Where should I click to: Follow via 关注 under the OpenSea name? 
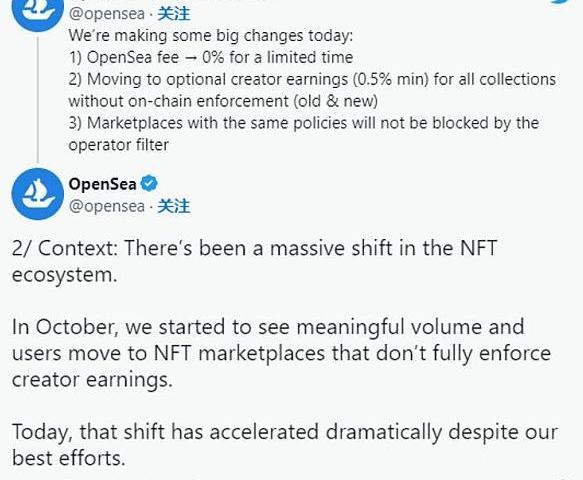(x=174, y=206)
